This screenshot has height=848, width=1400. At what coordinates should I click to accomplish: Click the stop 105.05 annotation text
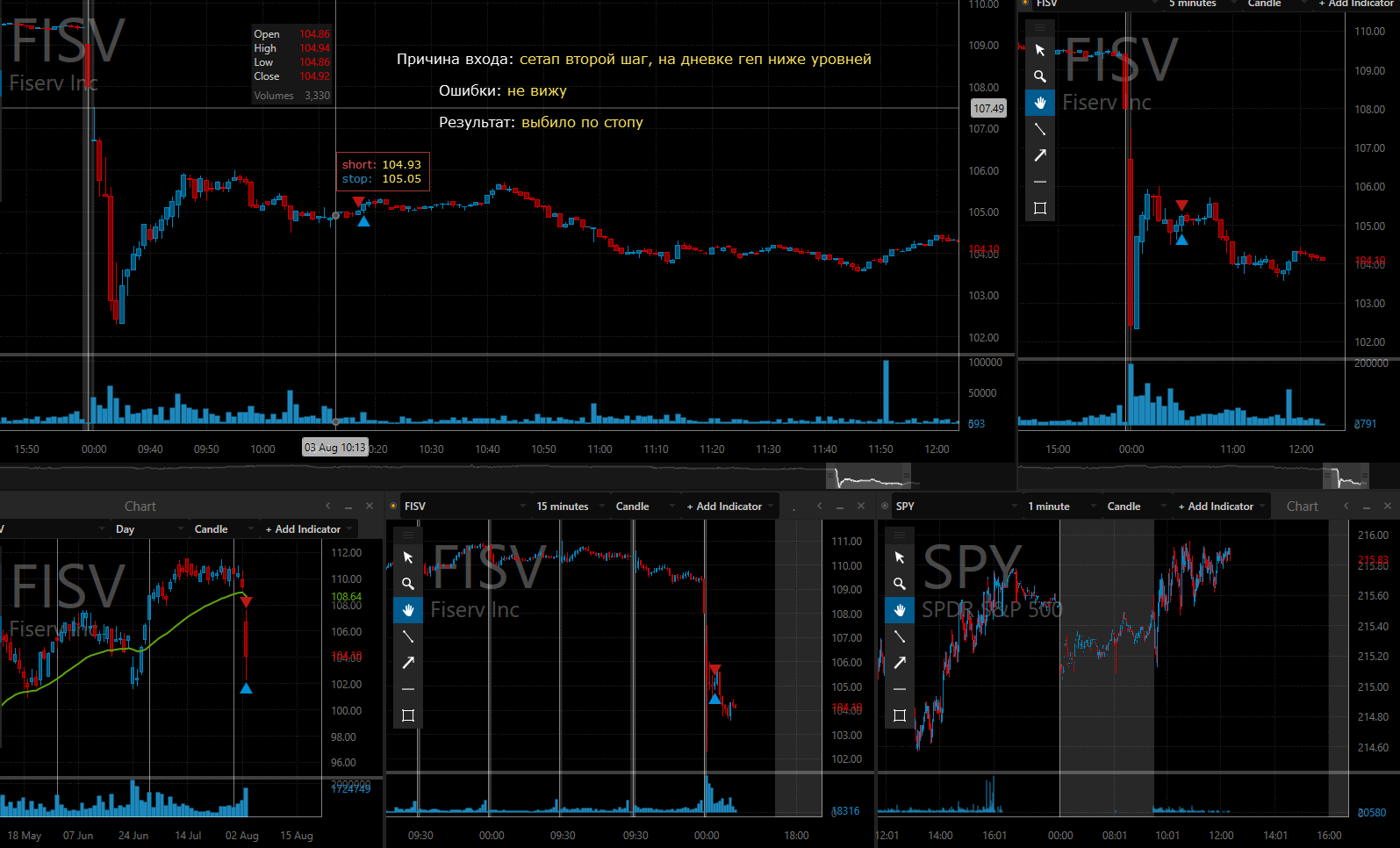pos(382,178)
